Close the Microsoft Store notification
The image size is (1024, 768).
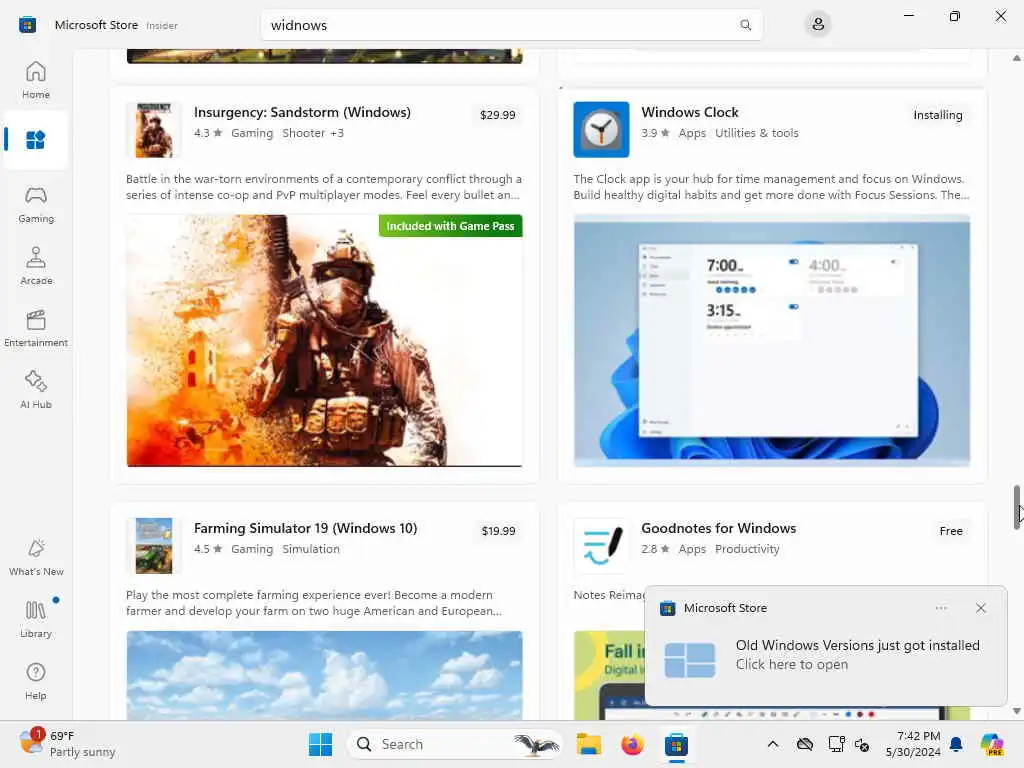(x=980, y=608)
